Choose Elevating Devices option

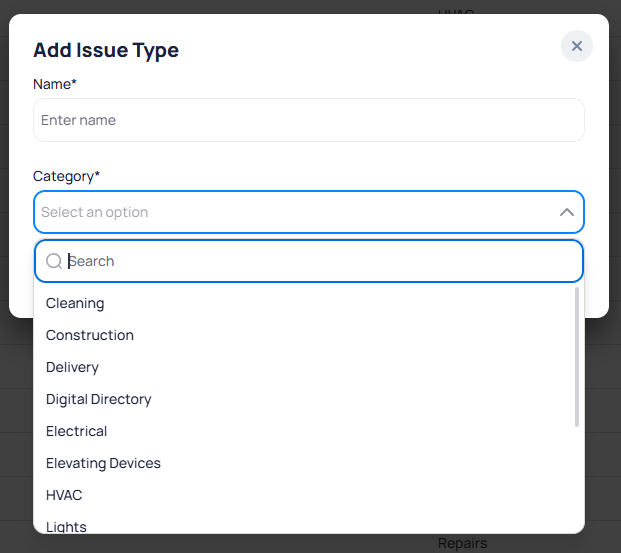coord(103,463)
